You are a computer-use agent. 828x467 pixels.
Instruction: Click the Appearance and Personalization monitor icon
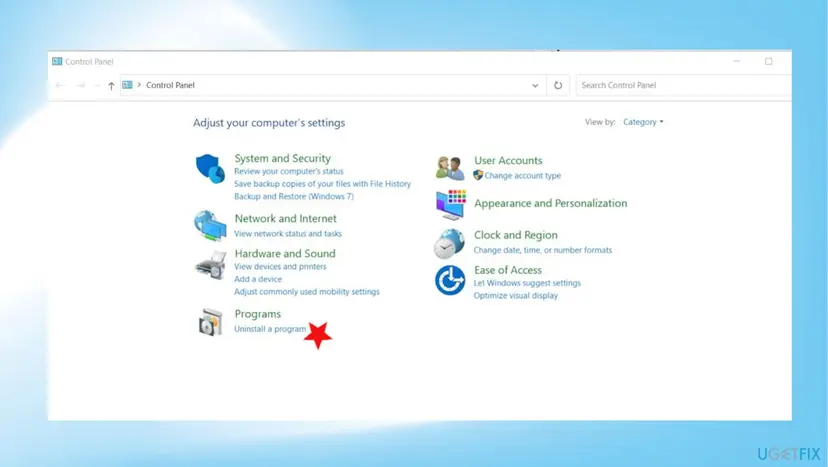[450, 204]
